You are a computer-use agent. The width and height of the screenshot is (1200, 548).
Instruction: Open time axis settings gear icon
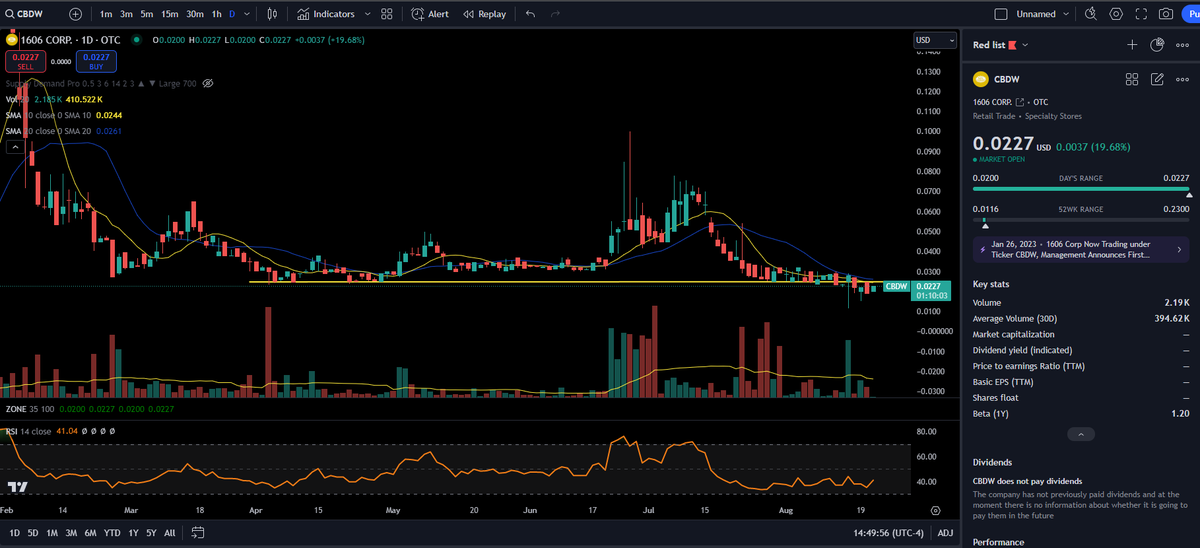click(x=935, y=509)
